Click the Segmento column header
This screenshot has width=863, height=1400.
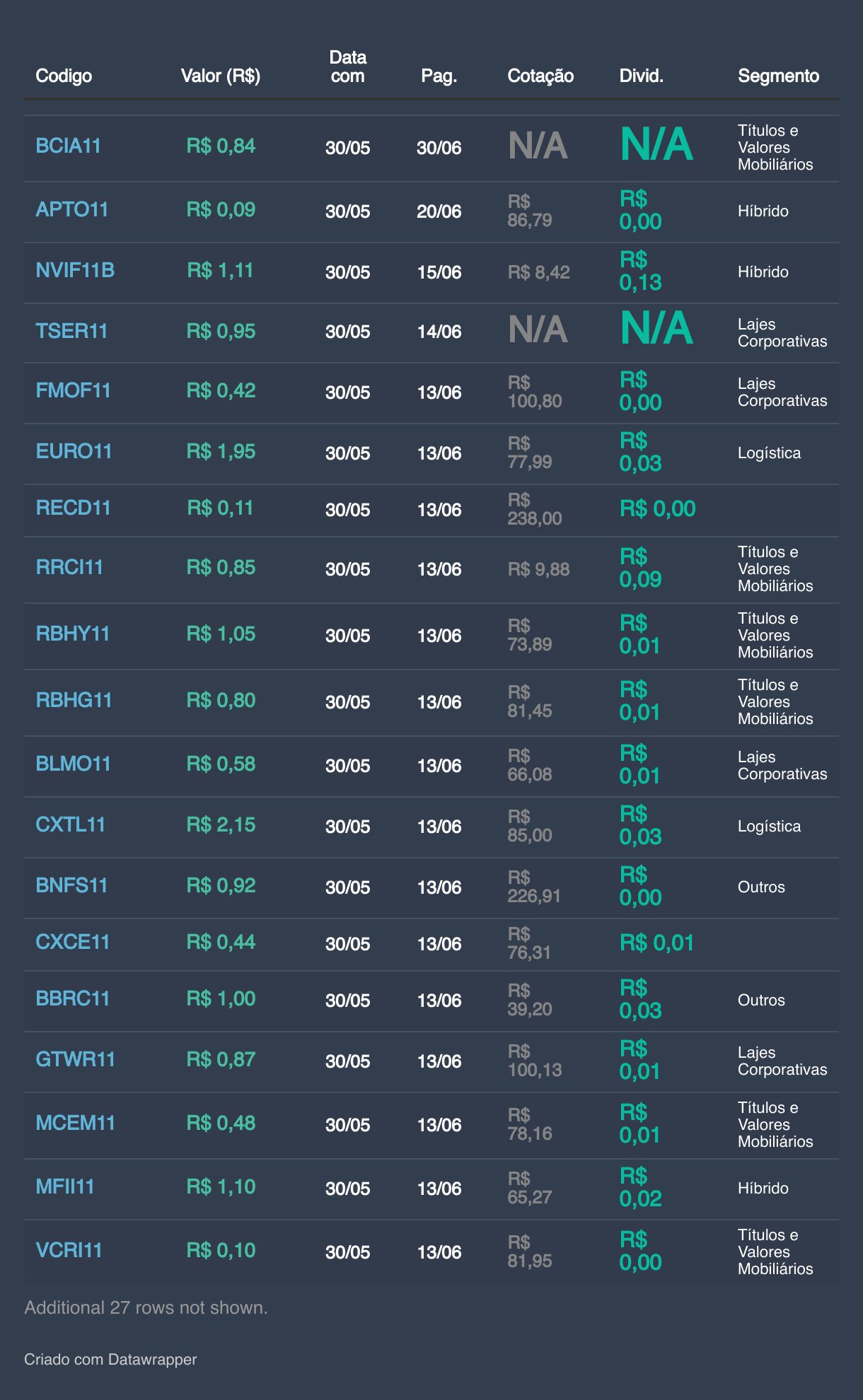tap(778, 76)
